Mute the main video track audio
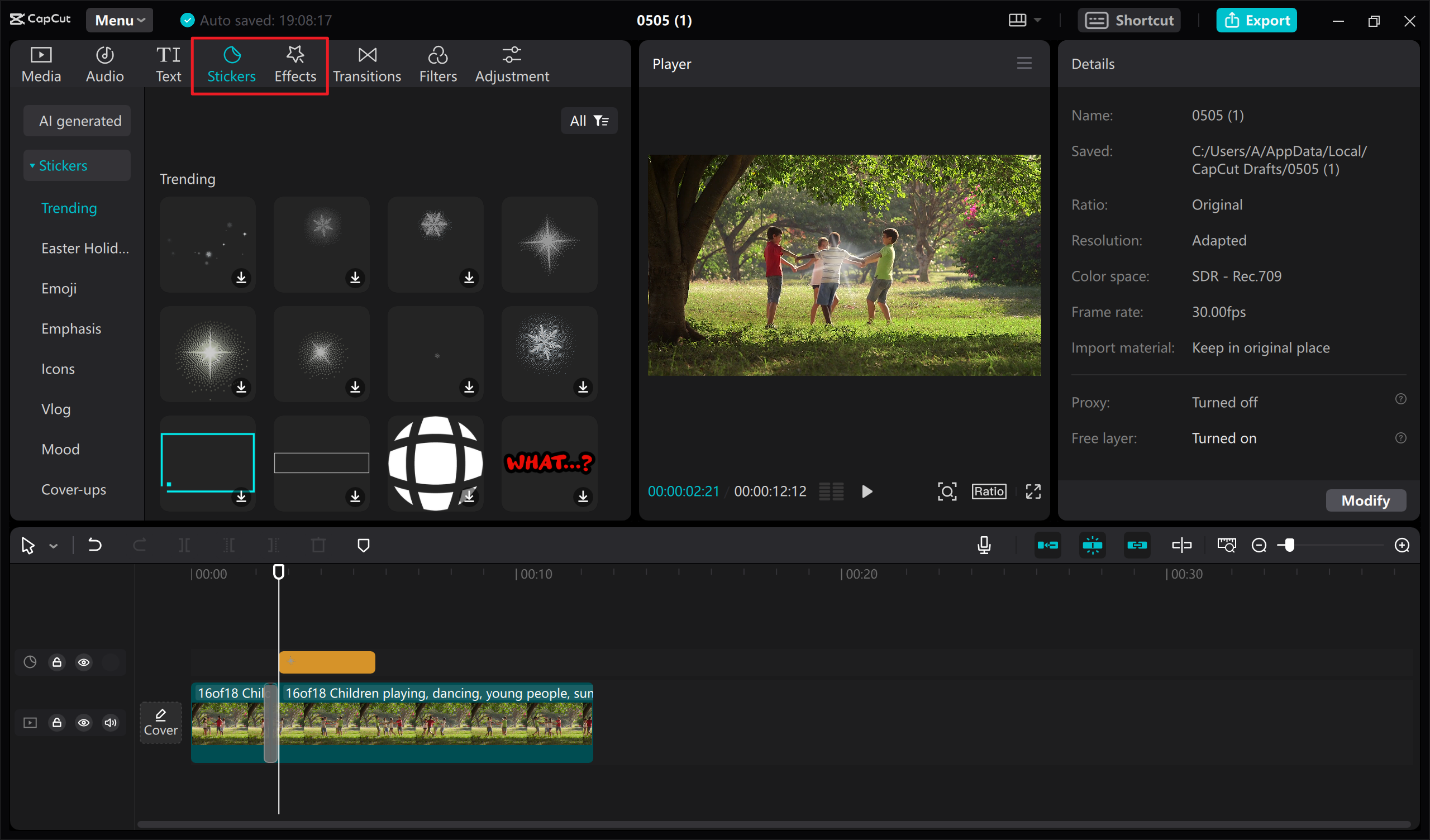This screenshot has width=1430, height=840. (111, 723)
